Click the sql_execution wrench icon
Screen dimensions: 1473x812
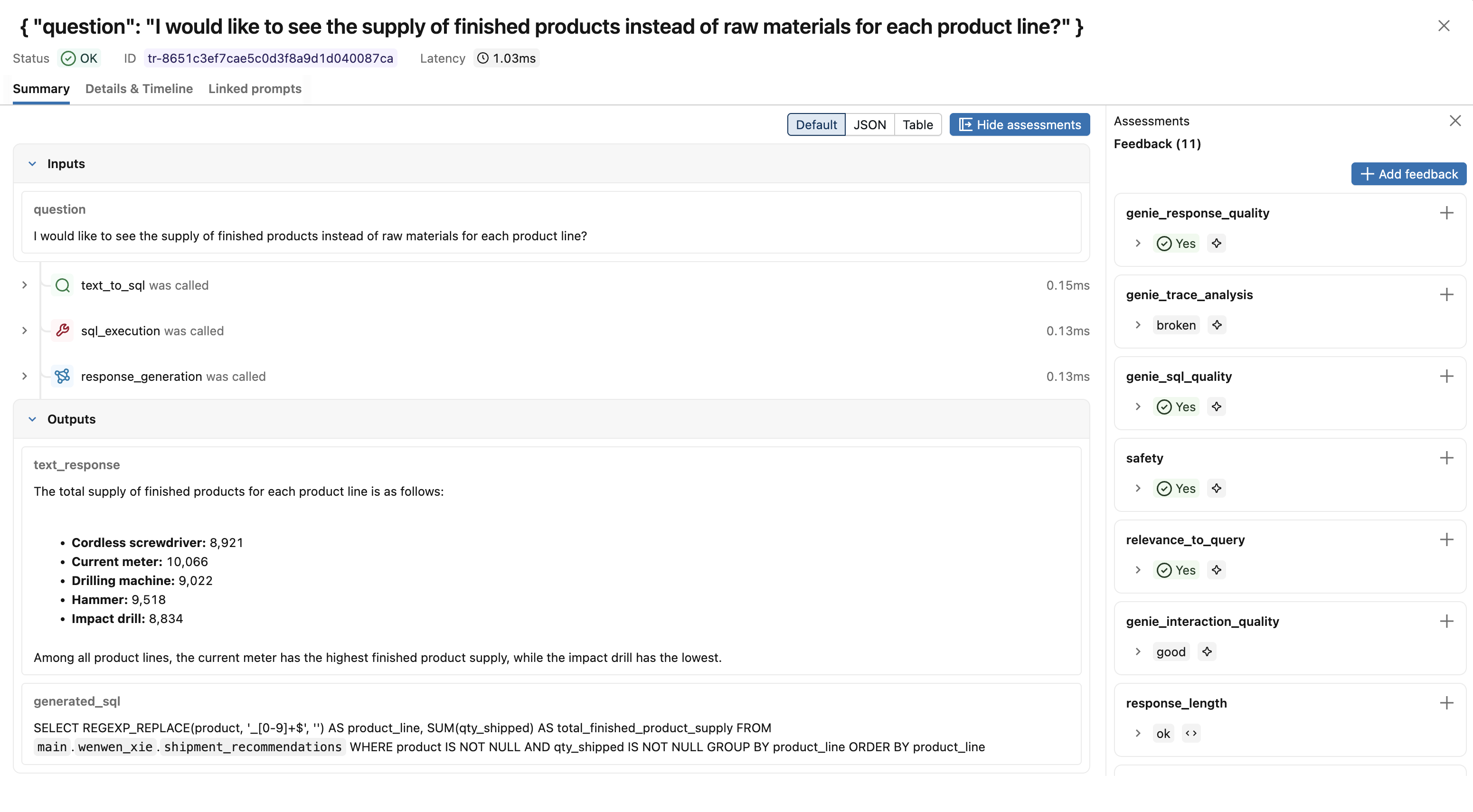pyautogui.click(x=62, y=330)
